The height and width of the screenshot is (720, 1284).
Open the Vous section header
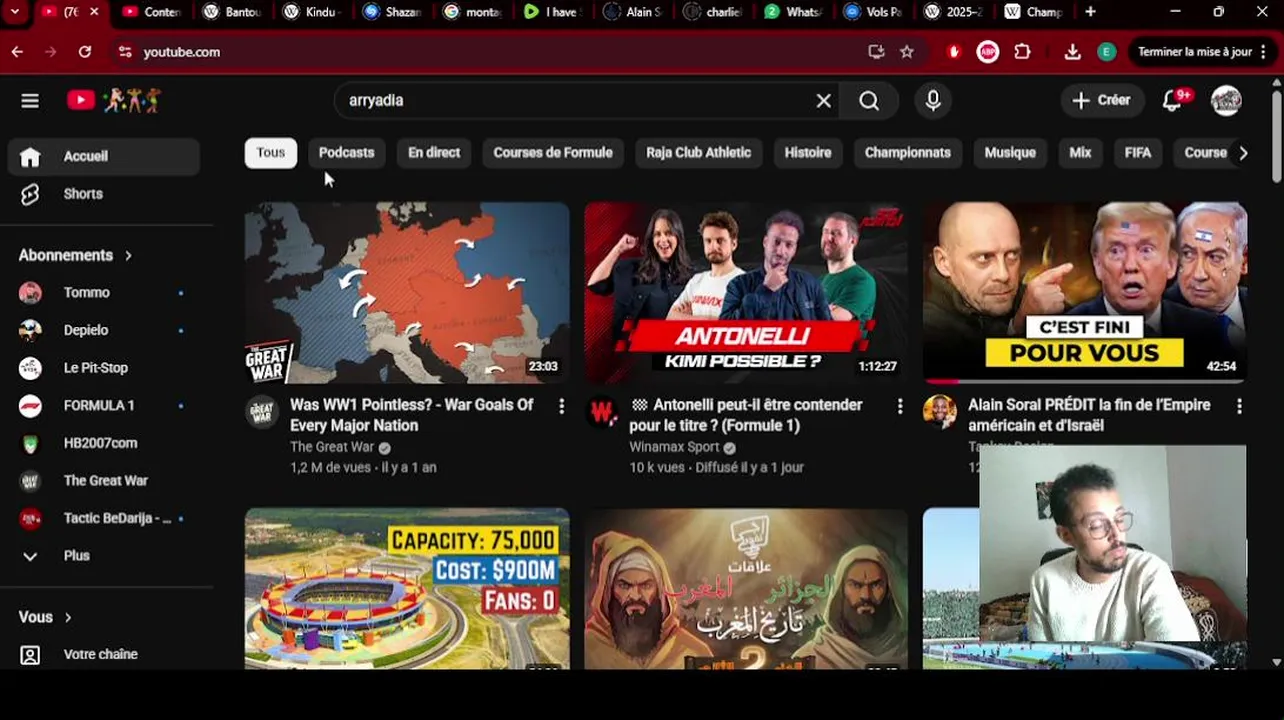click(45, 617)
